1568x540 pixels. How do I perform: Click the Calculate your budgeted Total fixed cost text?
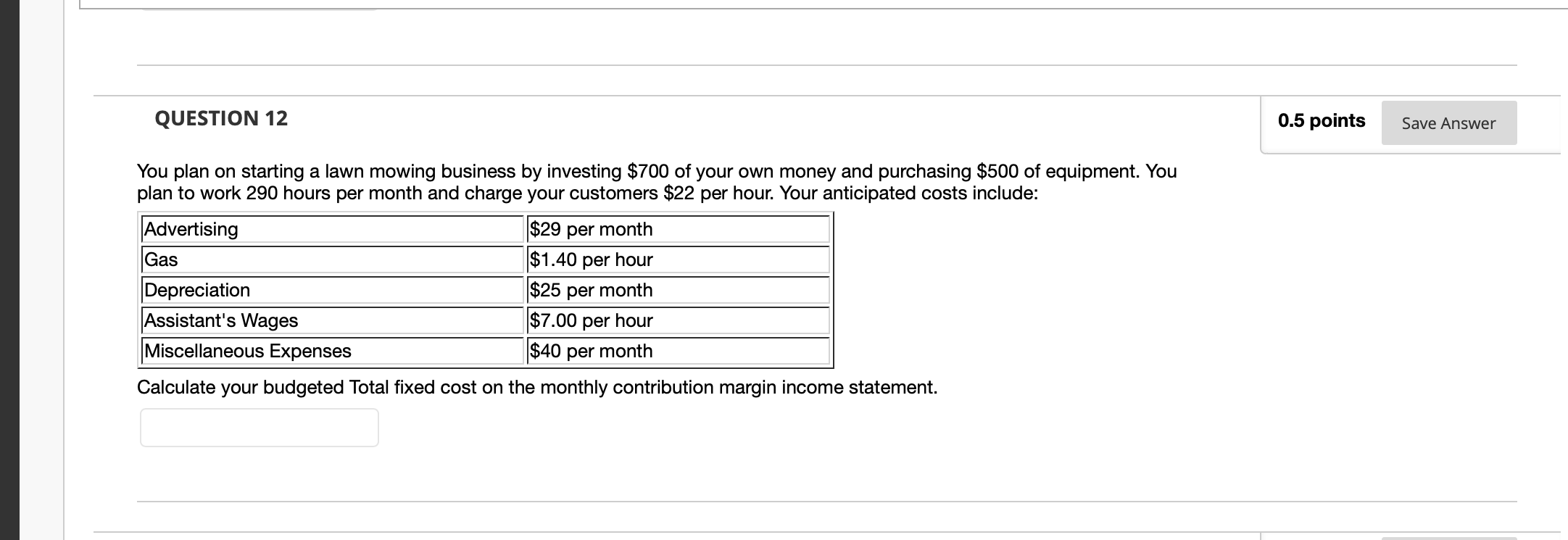tap(536, 387)
